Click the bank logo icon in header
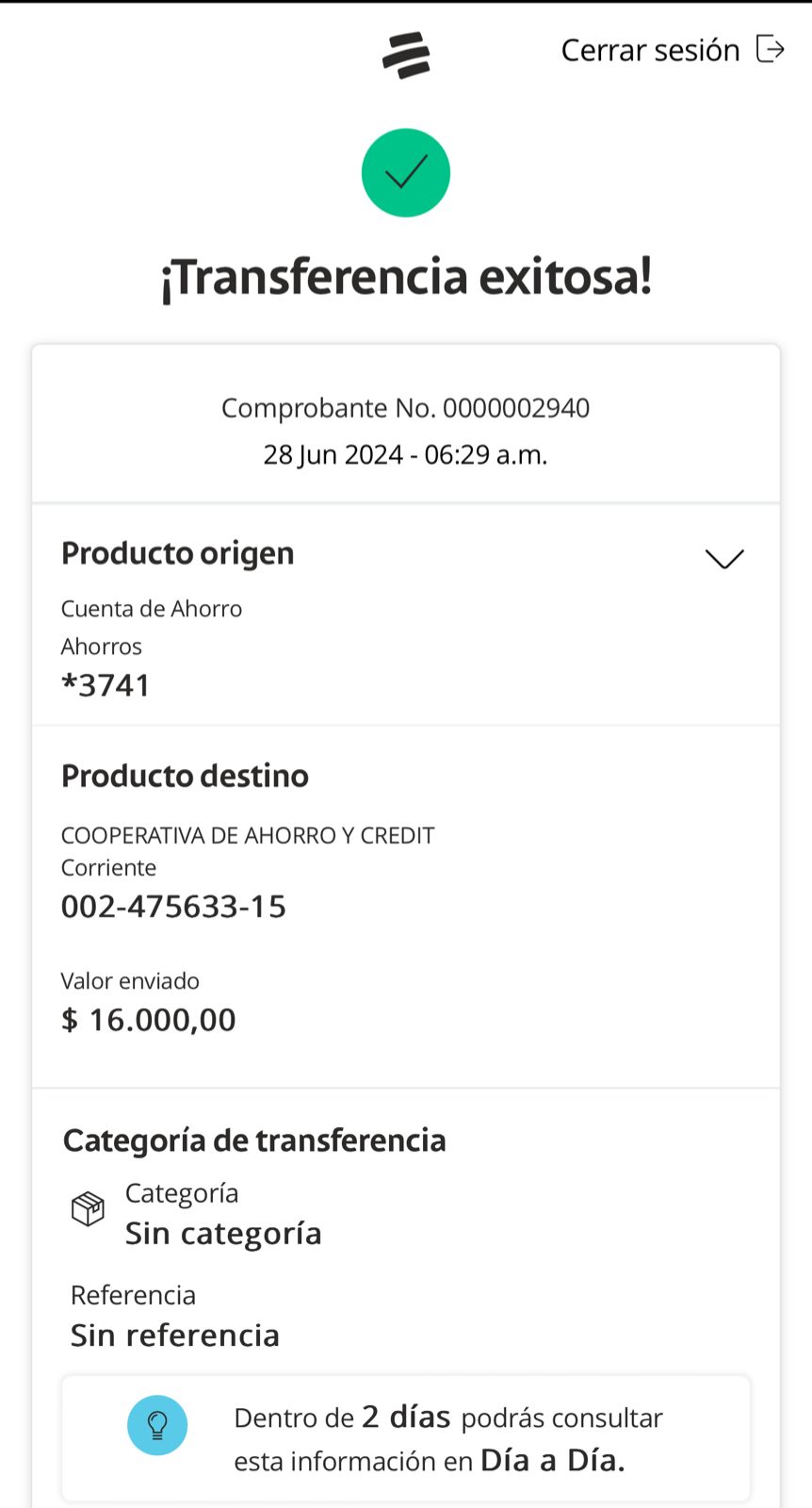812x1508 pixels. tap(406, 55)
